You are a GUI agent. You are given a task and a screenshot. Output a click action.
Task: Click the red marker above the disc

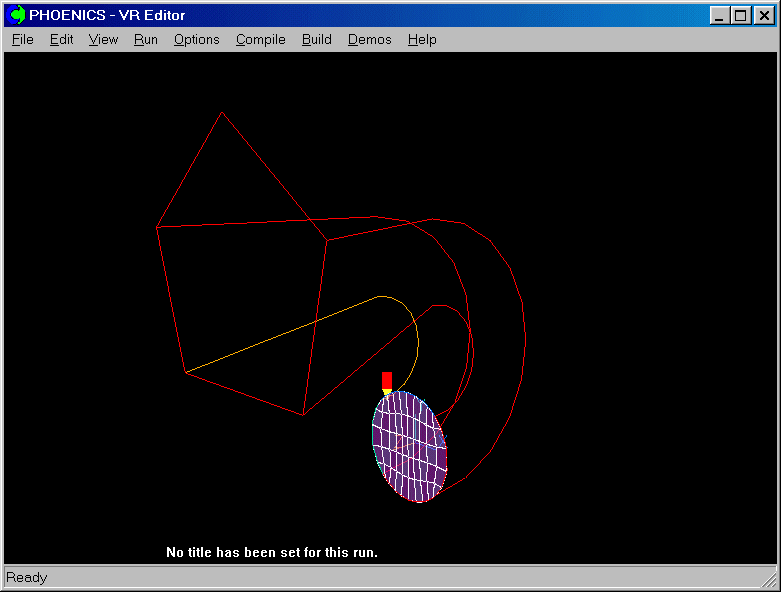[387, 380]
